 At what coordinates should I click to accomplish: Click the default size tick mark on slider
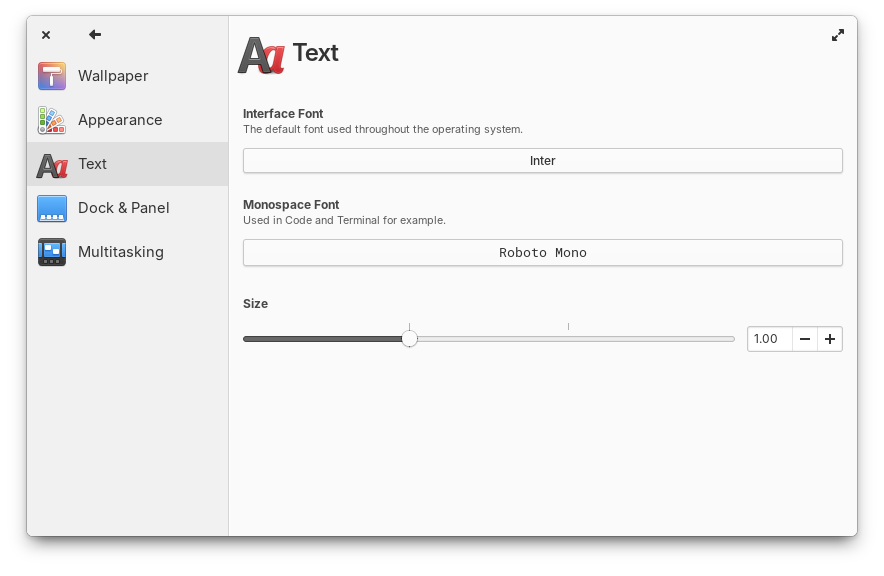568,326
